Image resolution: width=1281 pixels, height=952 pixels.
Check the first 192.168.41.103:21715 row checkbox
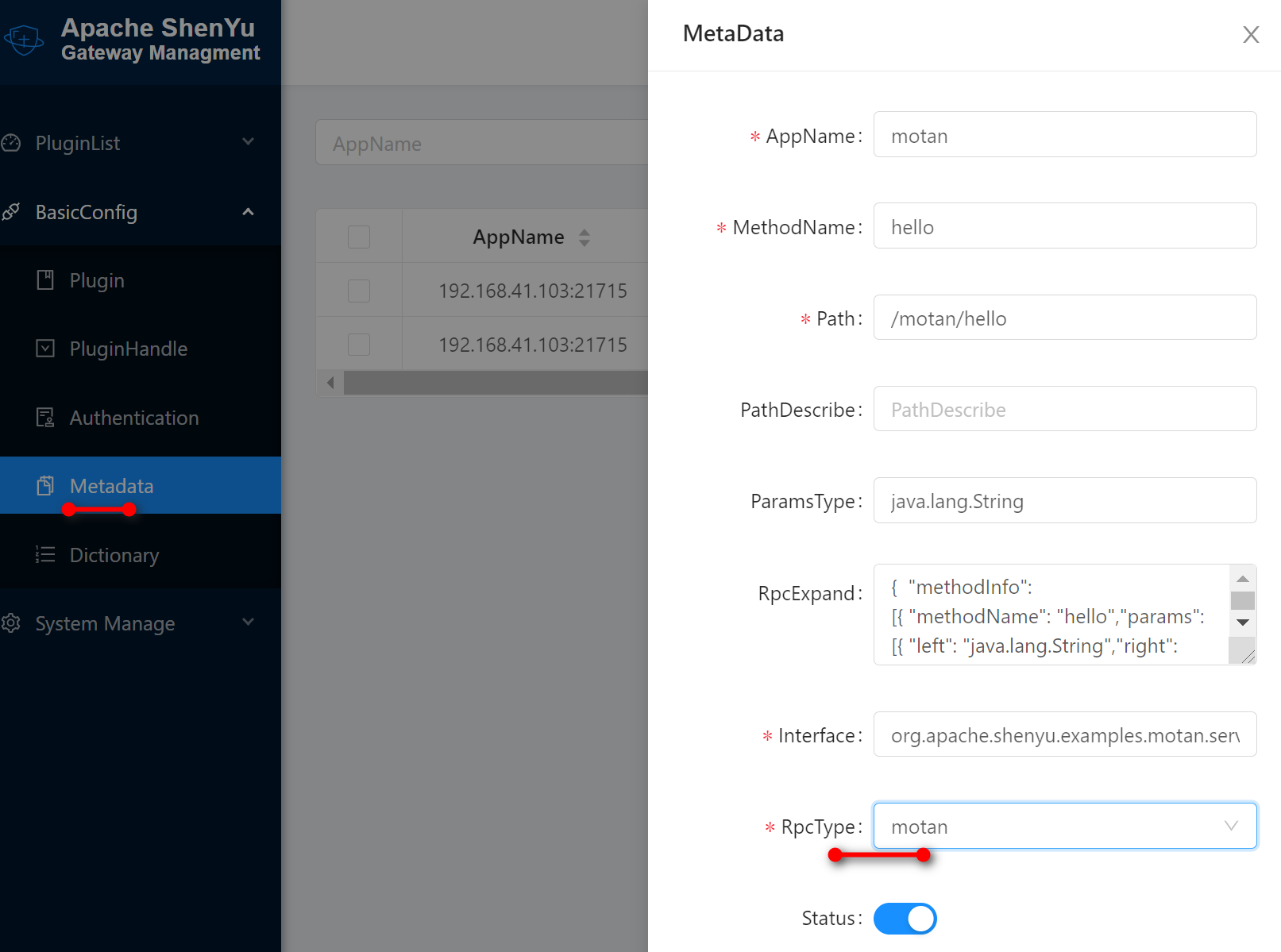pos(358,291)
